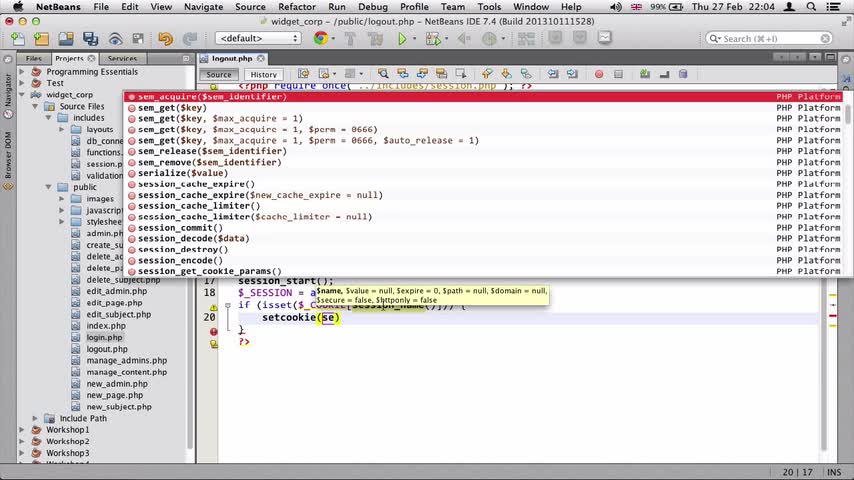Screen dimensions: 854x480
Task: Select the session_destroy() suggestion
Action: (483, 250)
